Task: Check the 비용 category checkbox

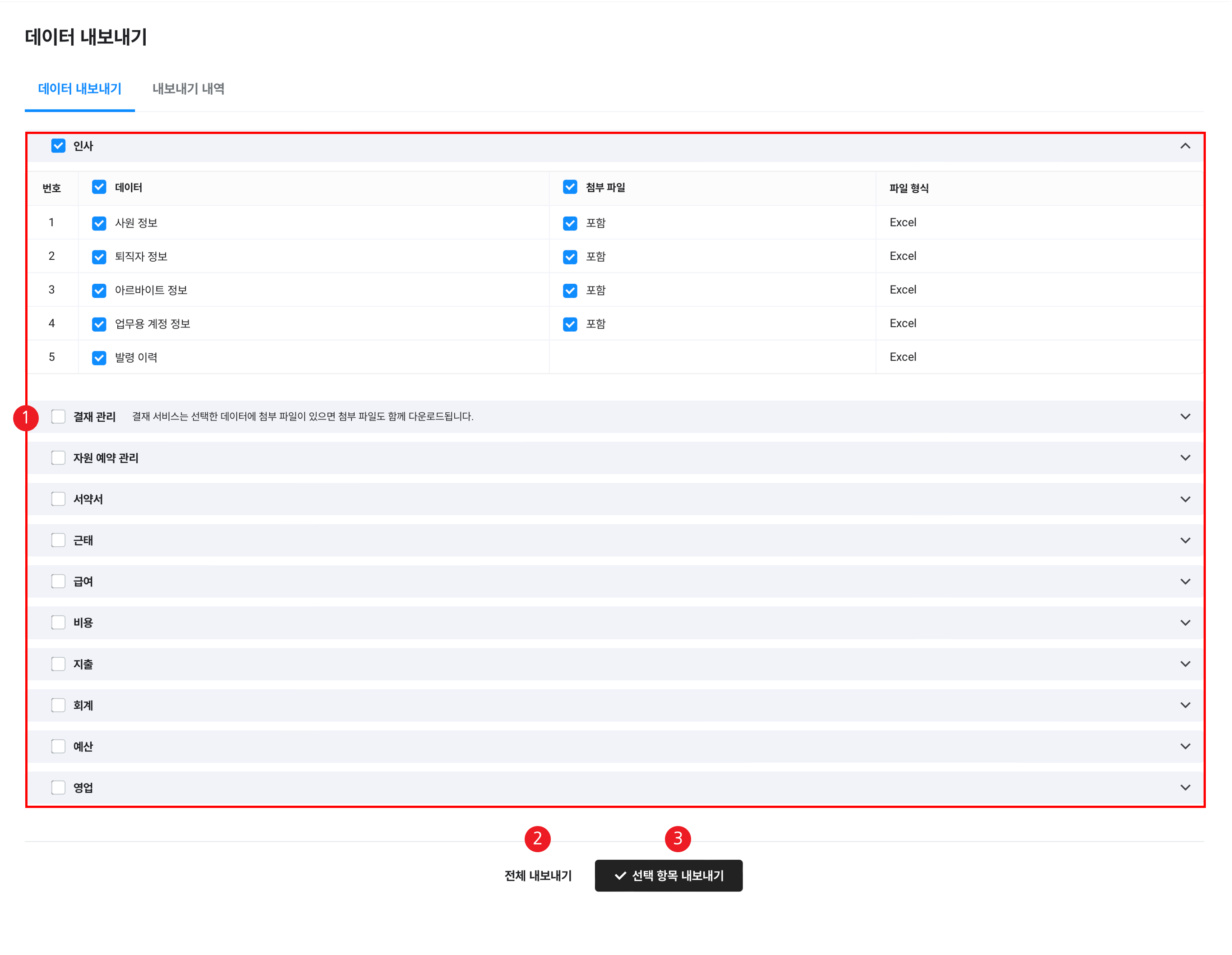Action: point(58,623)
